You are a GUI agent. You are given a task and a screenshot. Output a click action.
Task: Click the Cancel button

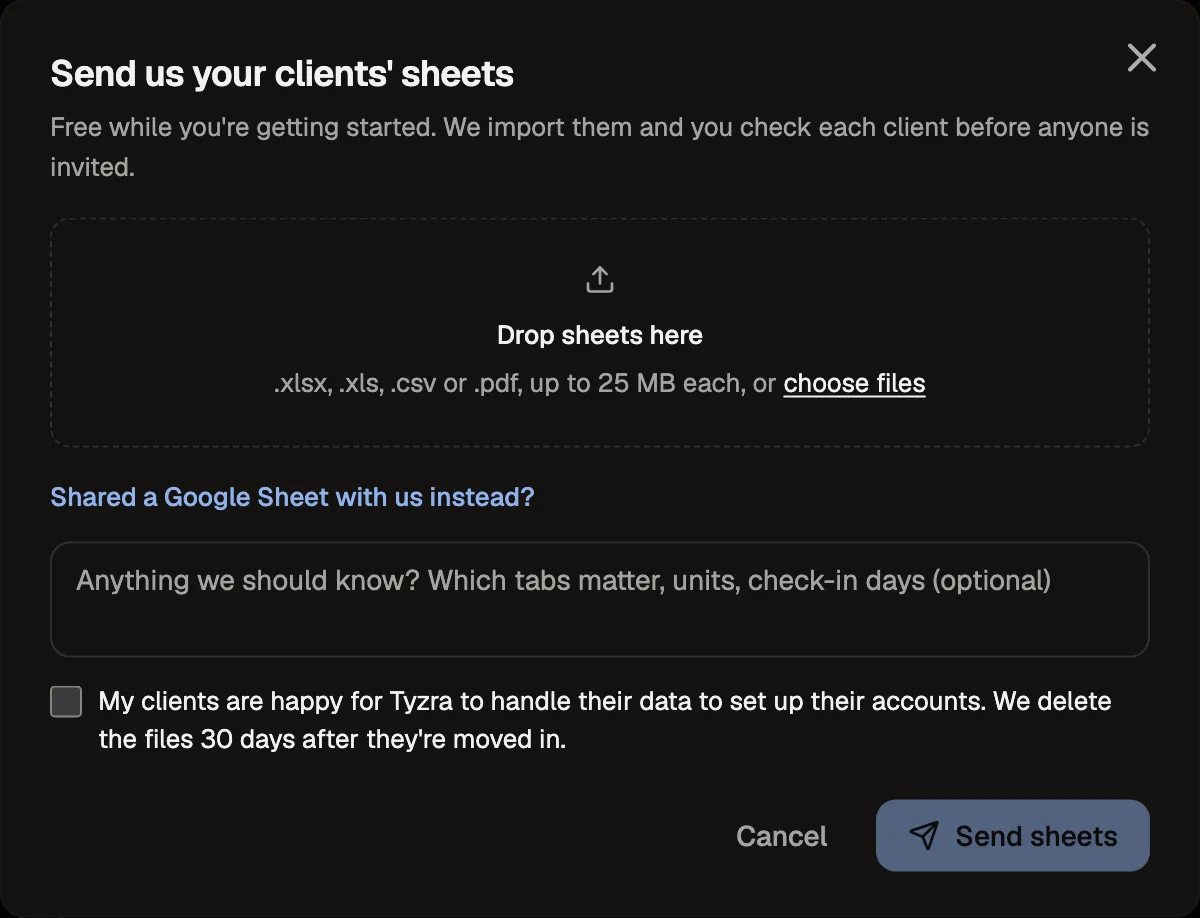coord(781,836)
